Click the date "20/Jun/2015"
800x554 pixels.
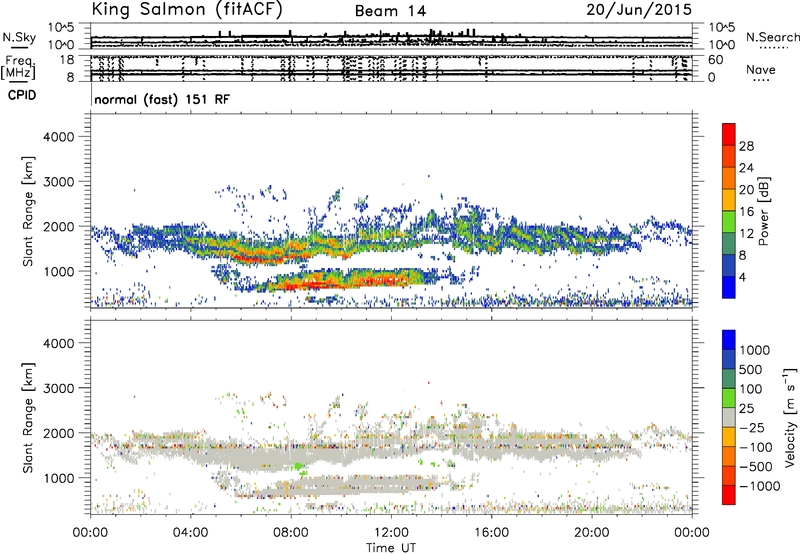(639, 10)
